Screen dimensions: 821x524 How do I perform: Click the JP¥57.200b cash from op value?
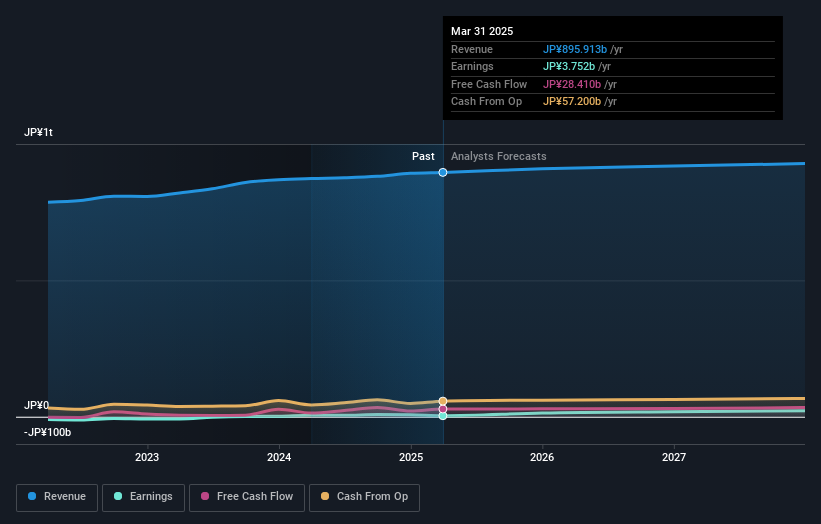click(572, 102)
